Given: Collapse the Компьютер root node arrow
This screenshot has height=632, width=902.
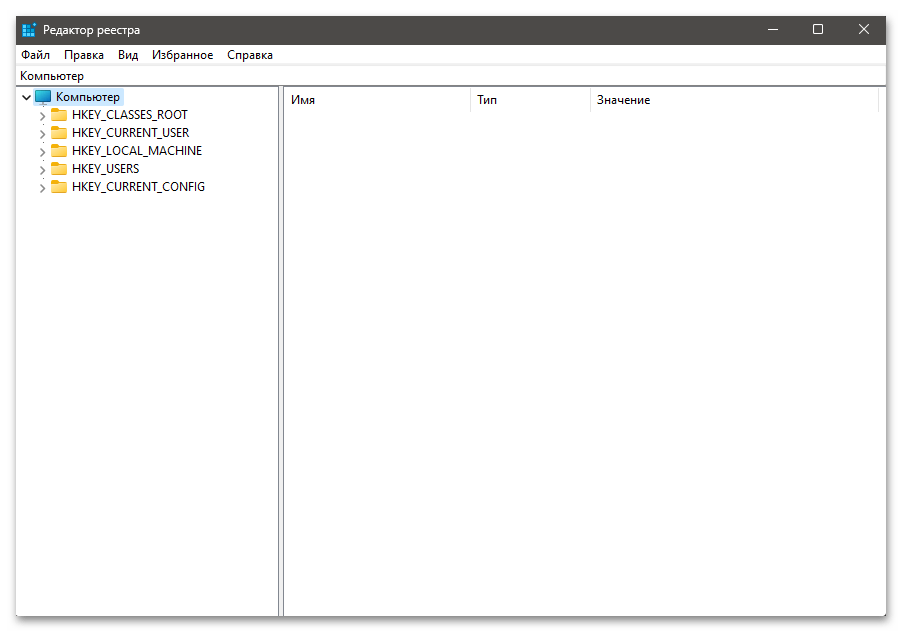Looking at the screenshot, I should tap(26, 97).
